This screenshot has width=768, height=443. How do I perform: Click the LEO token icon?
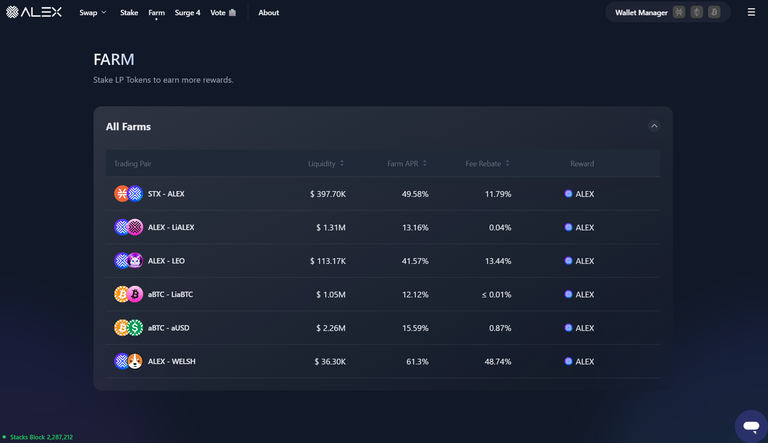click(135, 261)
